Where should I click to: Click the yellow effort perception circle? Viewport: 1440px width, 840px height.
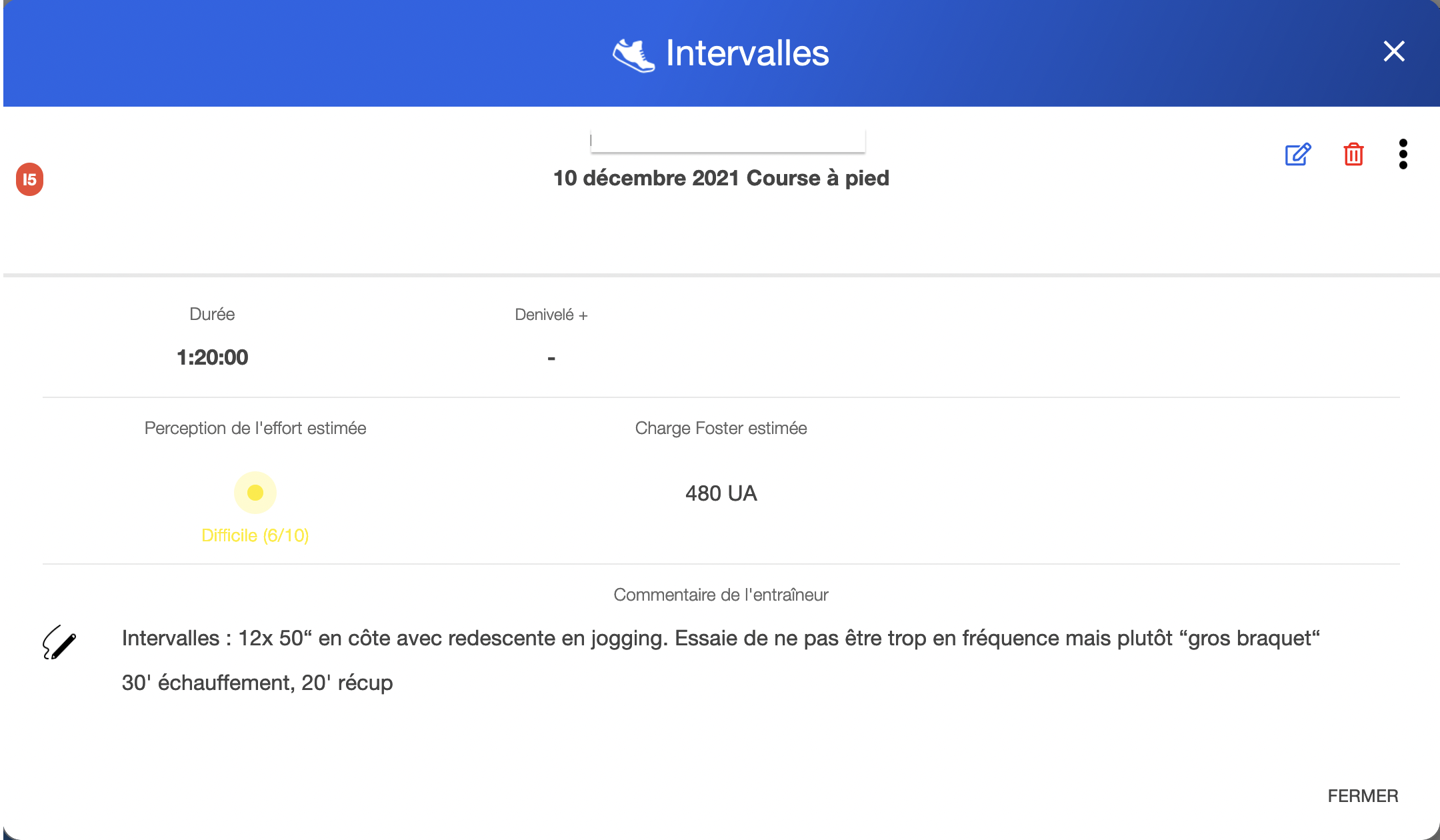click(x=255, y=493)
